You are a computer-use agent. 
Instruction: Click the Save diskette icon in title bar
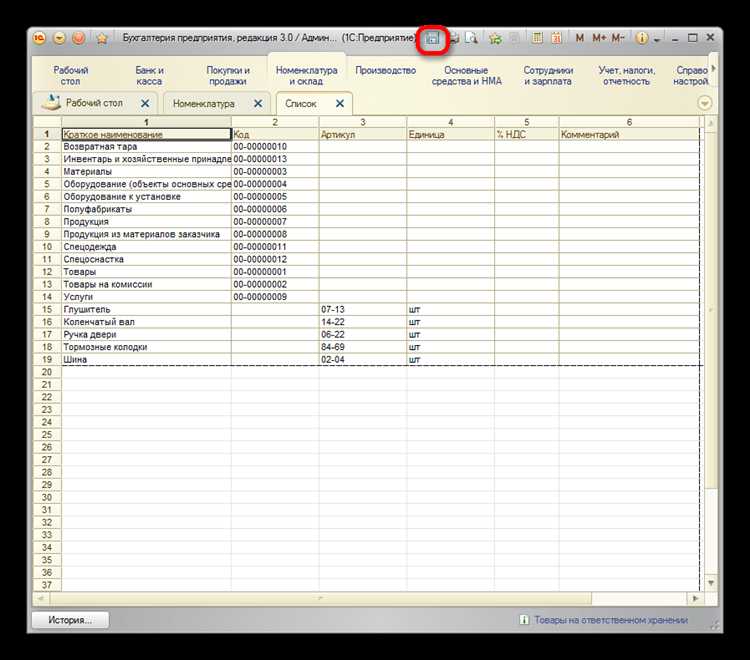click(432, 38)
